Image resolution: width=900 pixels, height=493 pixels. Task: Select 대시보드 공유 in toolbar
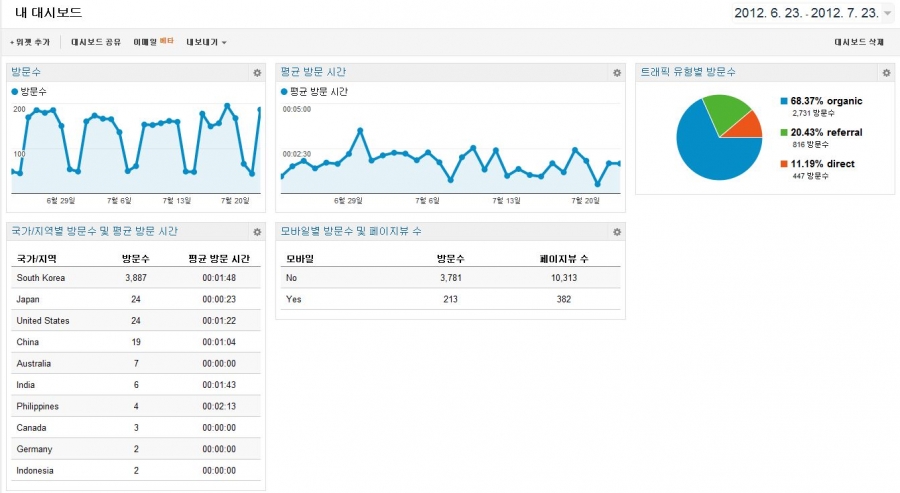point(96,43)
